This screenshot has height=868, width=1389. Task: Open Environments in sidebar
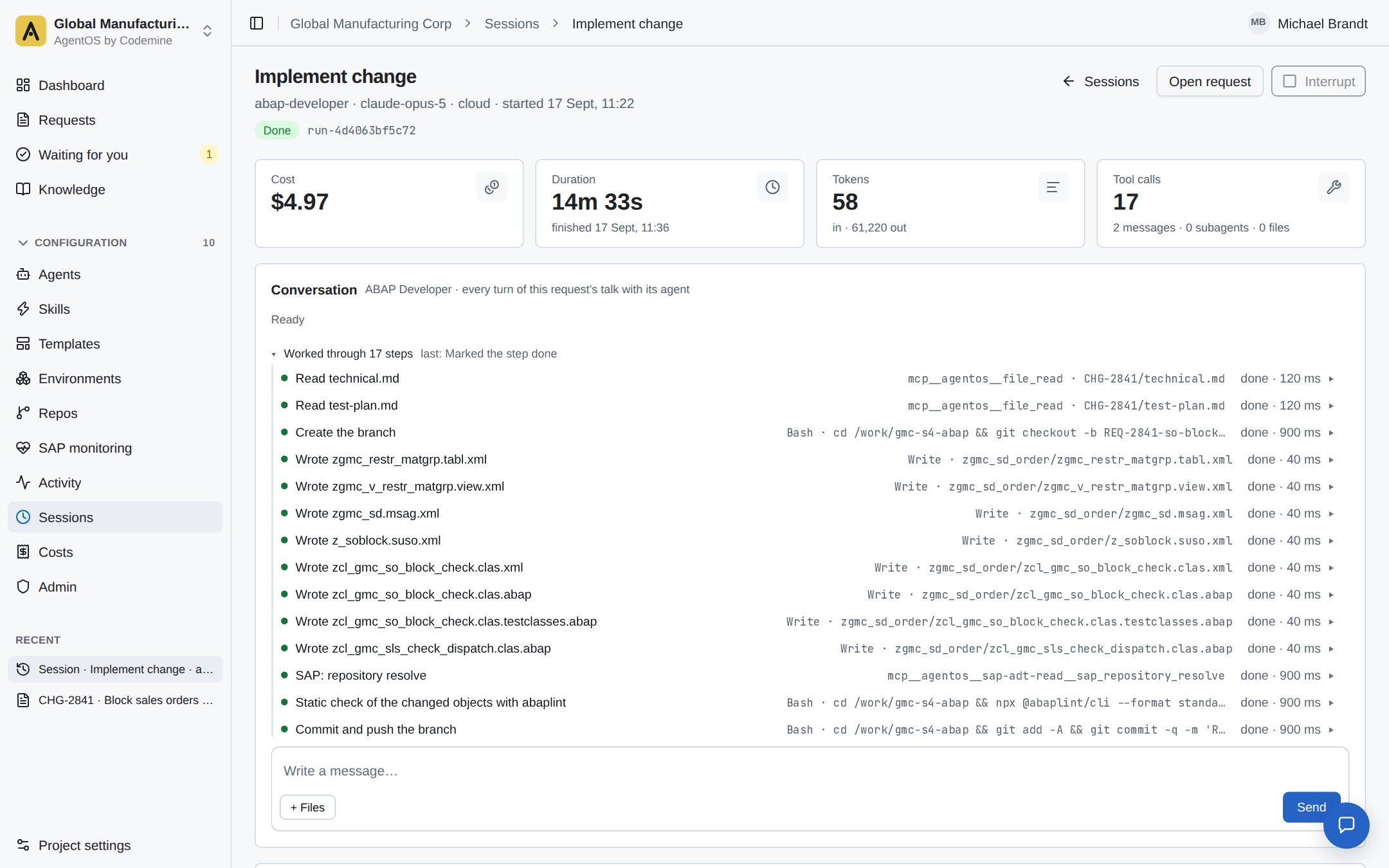click(116, 379)
